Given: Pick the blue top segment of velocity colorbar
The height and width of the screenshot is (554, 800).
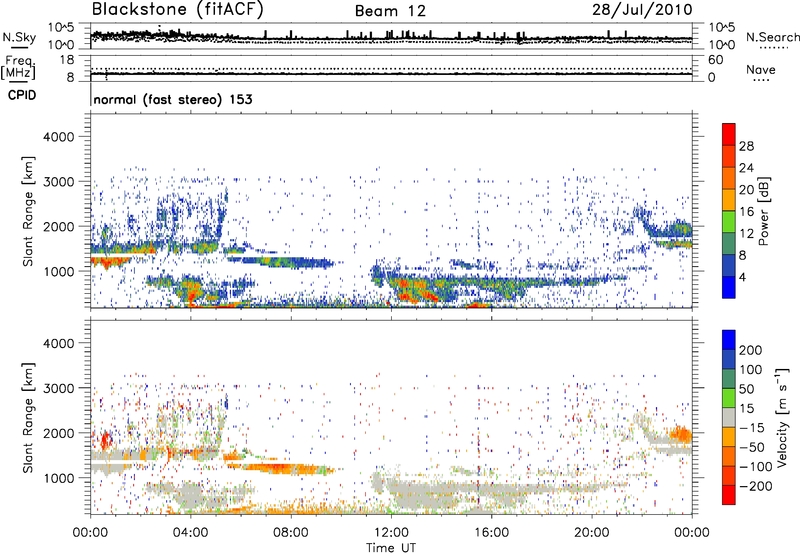Looking at the screenshot, I should pos(729,340).
